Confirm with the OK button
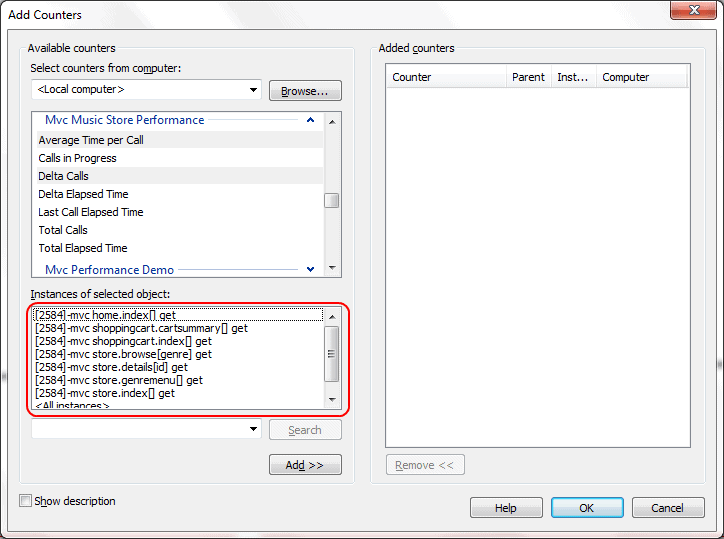 coord(587,508)
